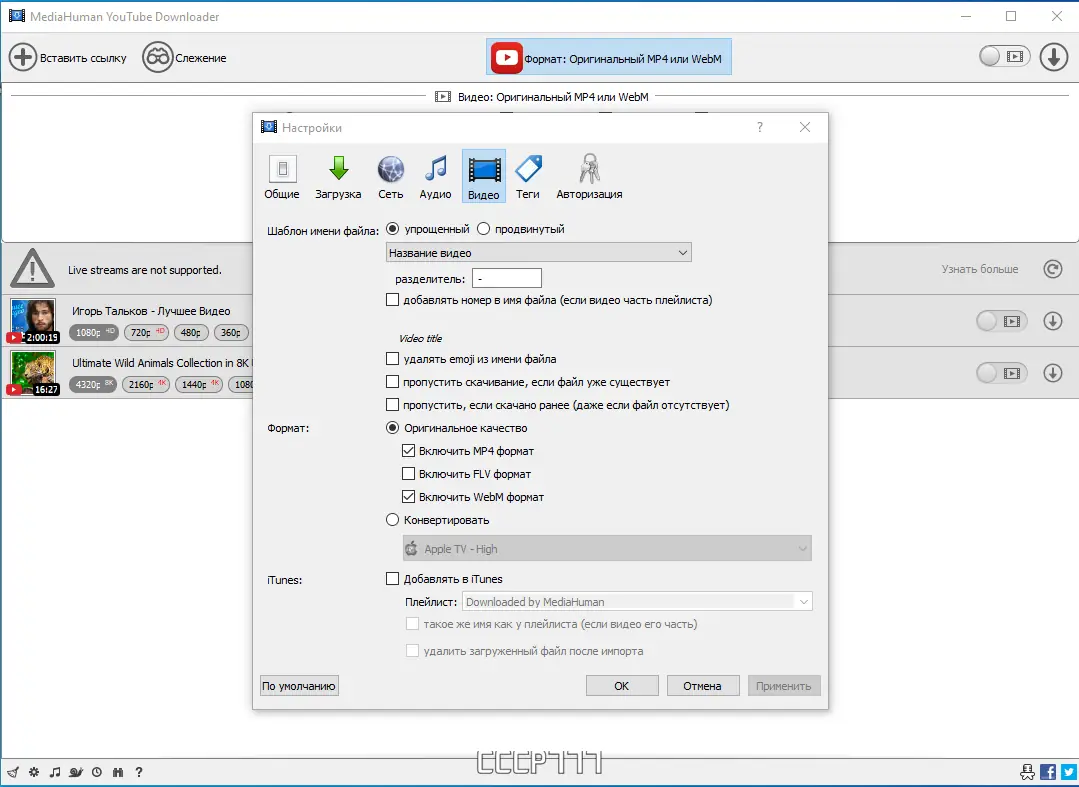Enable Добавлять в iTunes checkbox

pos(392,579)
